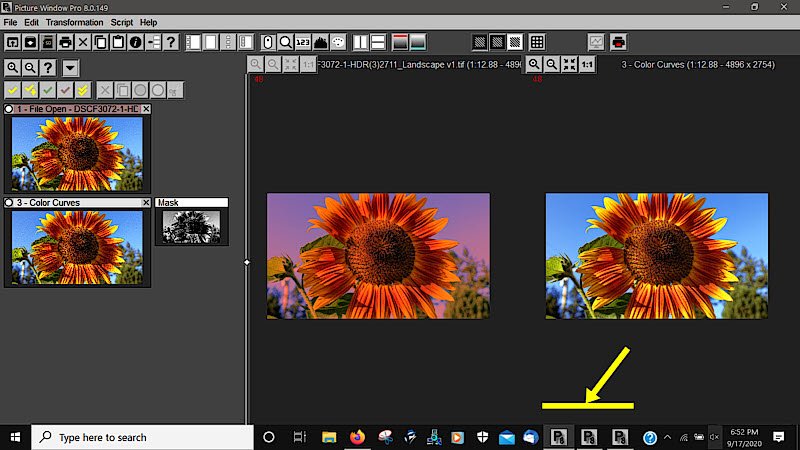
Task: Toggle the 3 - Color Curves radio circle
Action: (x=9, y=203)
